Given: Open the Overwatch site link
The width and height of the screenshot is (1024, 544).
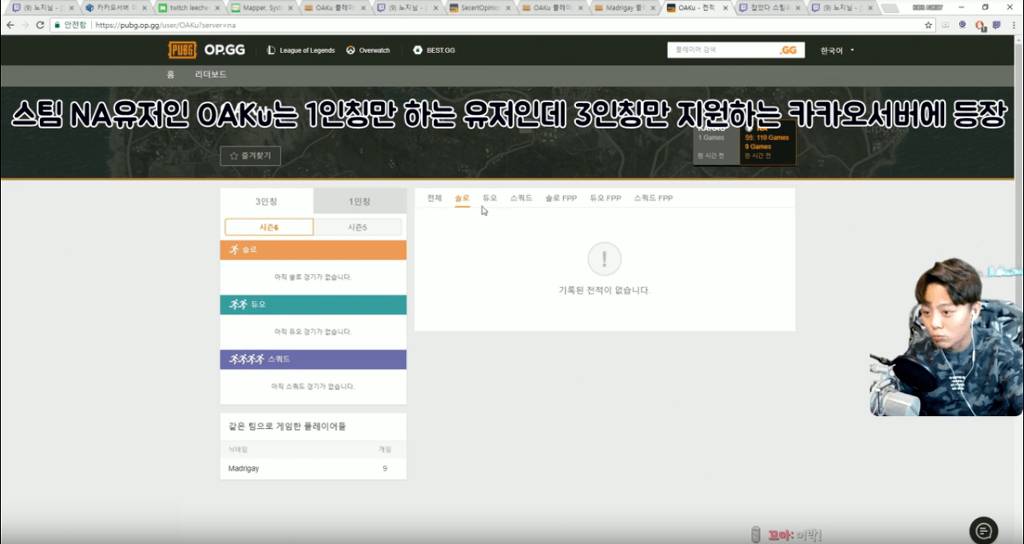Looking at the screenshot, I should [x=368, y=50].
